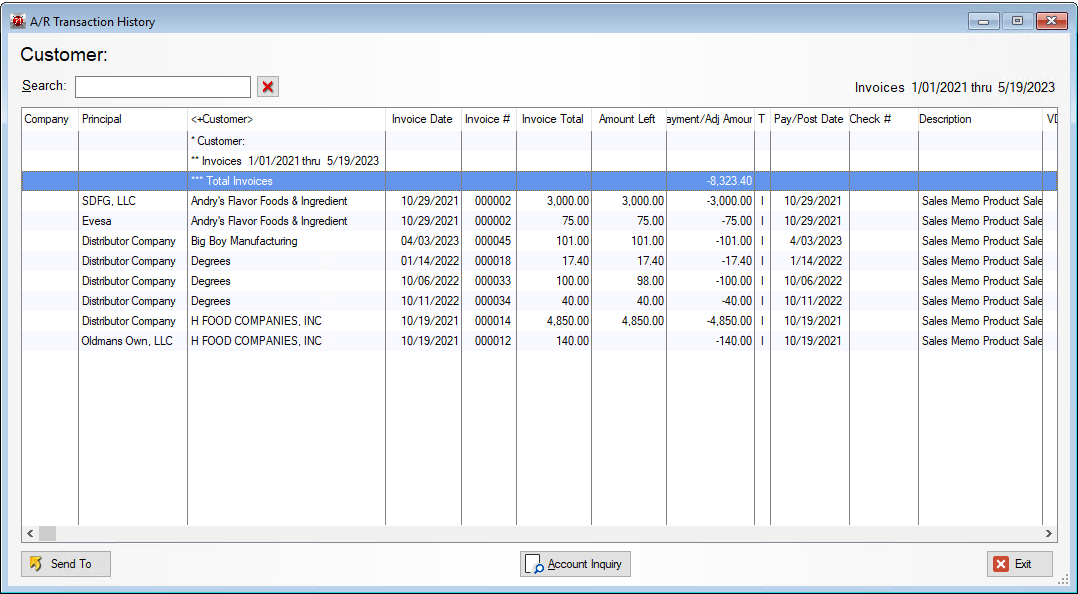Select the Description cell for invoice 000045
The height and width of the screenshot is (594, 1078).
pos(982,241)
